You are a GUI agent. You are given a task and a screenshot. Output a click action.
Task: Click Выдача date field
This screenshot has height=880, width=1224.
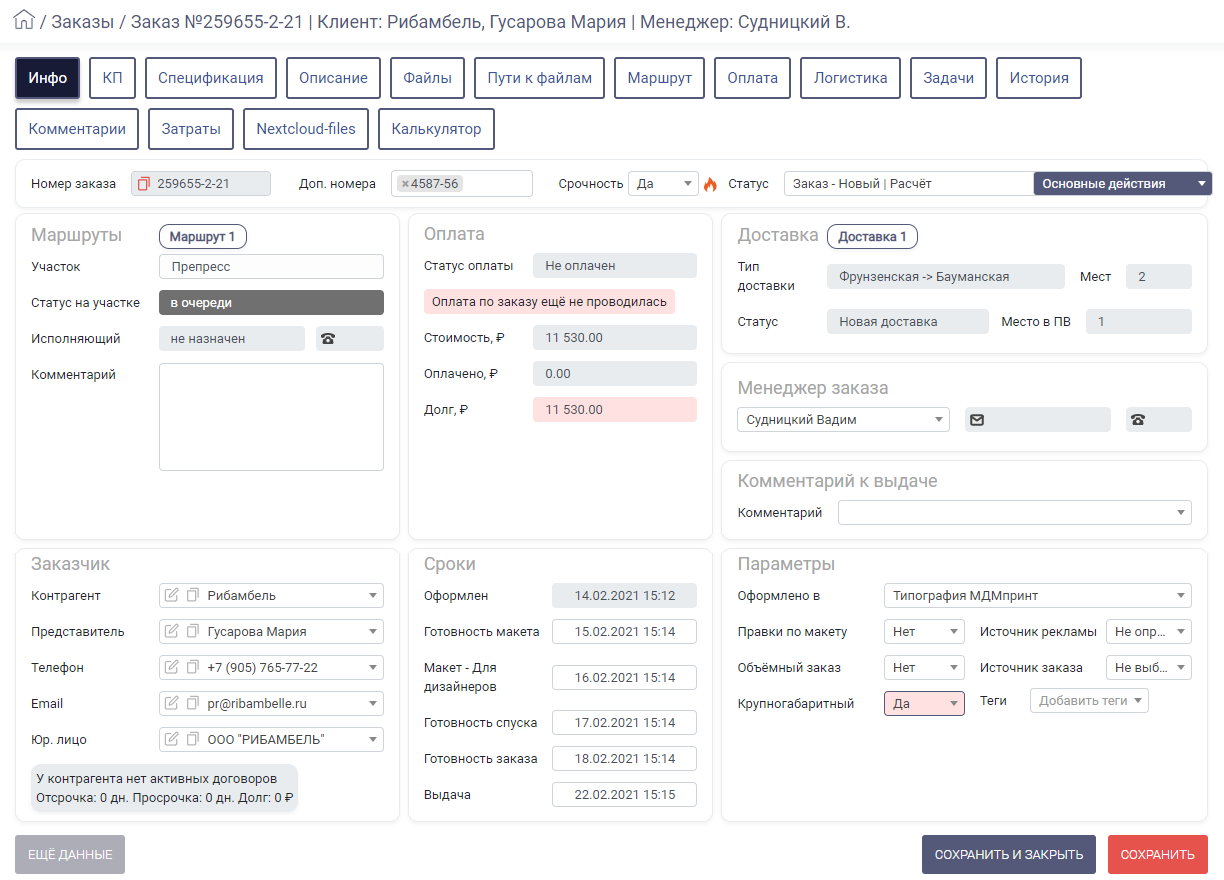pyautogui.click(x=624, y=795)
